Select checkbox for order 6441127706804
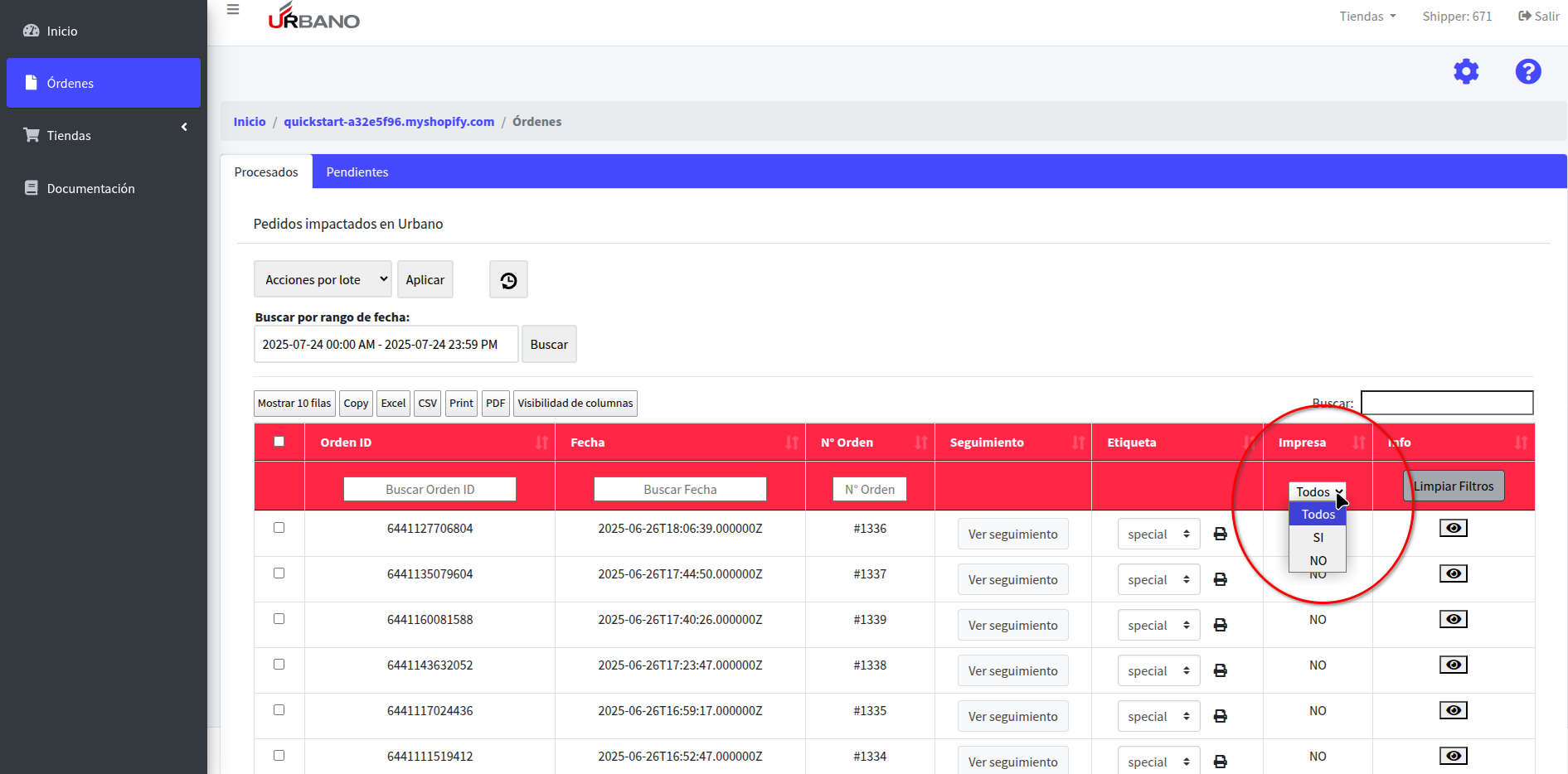This screenshot has width=1568, height=774. coord(279,528)
